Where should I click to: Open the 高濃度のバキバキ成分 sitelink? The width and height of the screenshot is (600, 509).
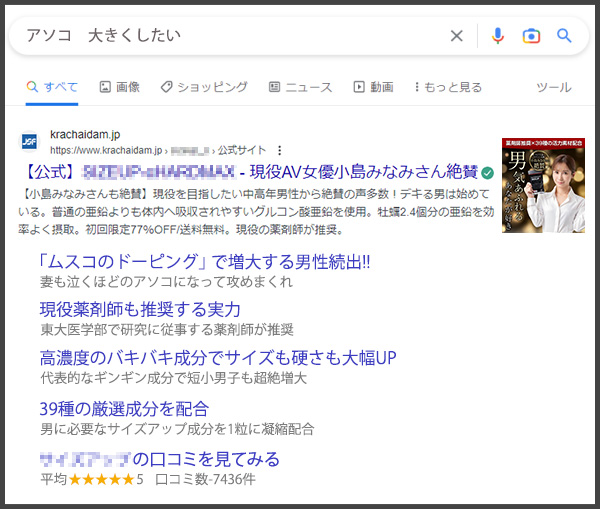[x=218, y=358]
